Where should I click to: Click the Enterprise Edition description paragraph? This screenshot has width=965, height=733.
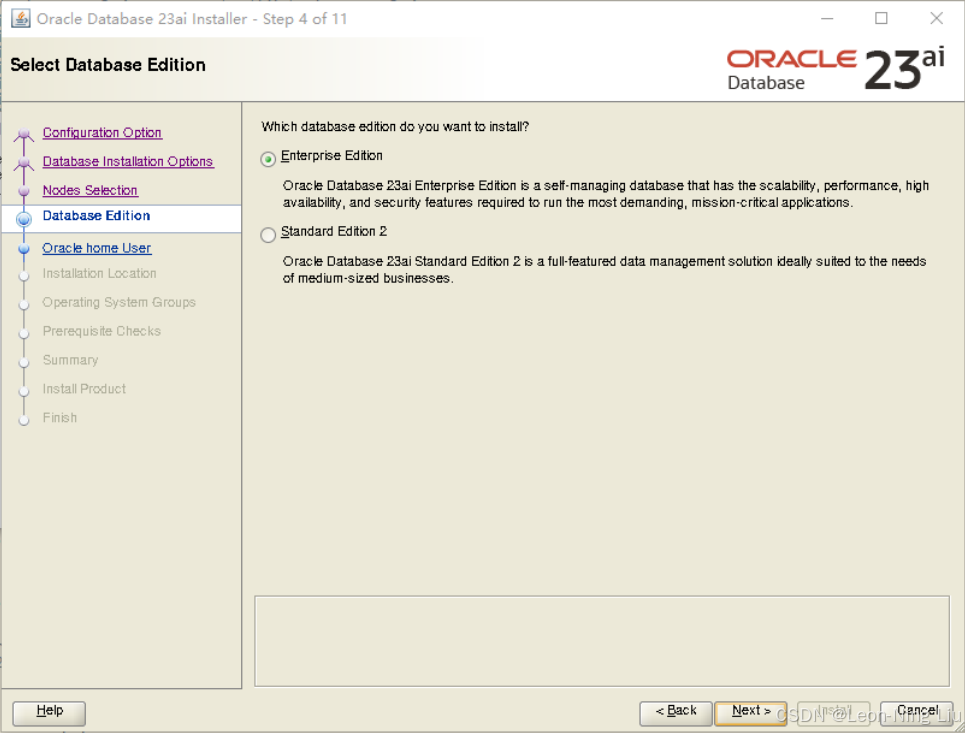(606, 194)
